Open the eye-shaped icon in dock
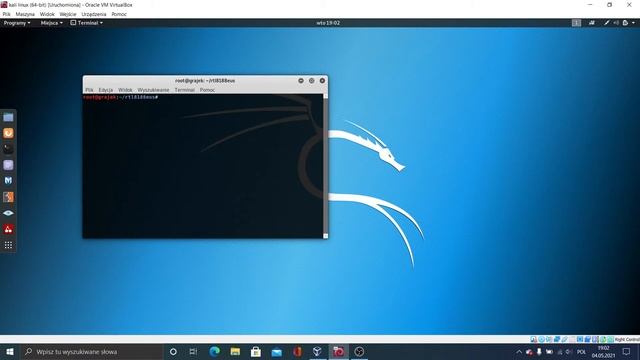 click(8, 213)
